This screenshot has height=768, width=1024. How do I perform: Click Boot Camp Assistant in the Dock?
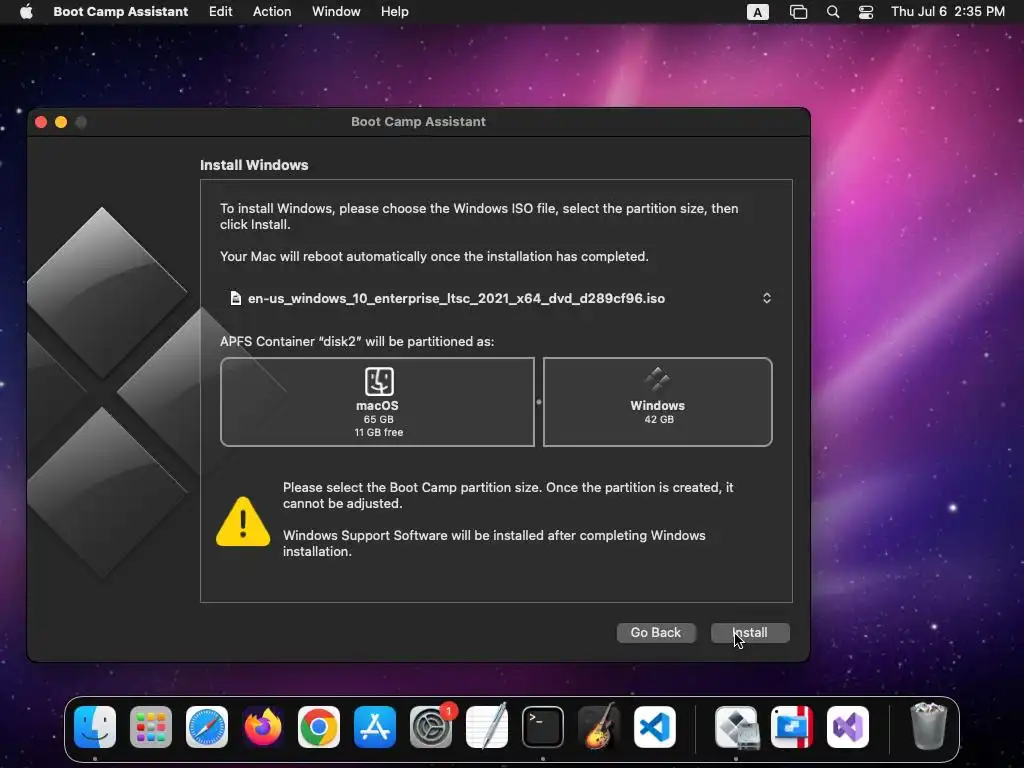736,727
